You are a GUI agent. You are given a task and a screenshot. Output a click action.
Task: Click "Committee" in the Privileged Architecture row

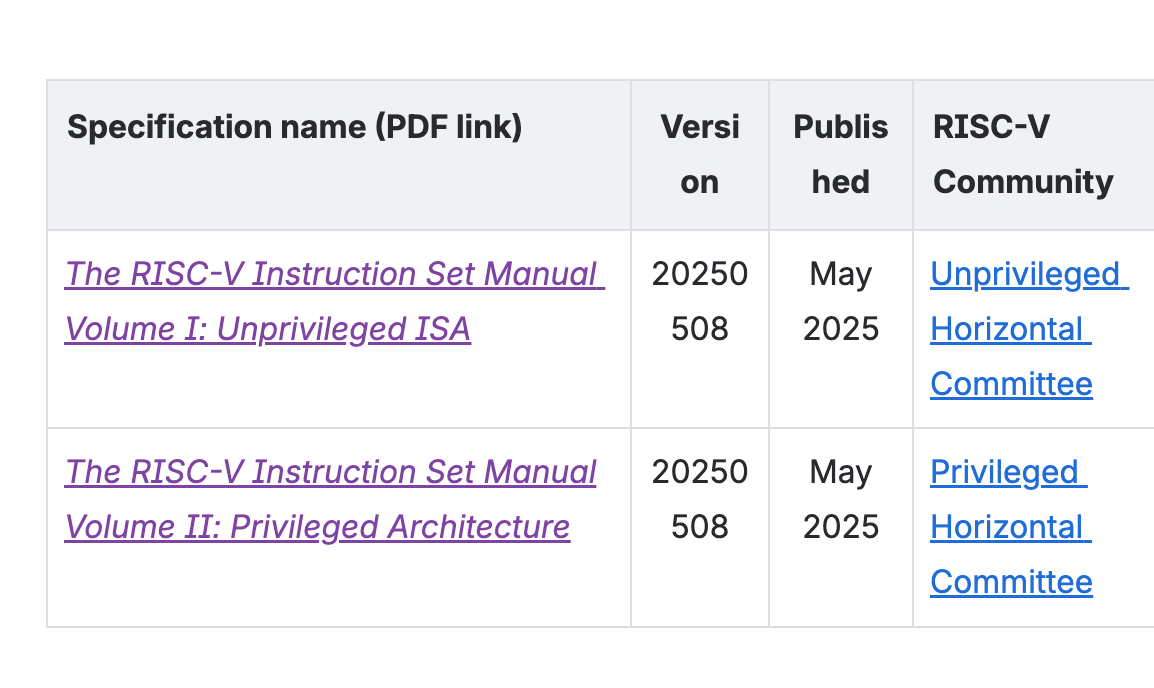coord(1011,581)
